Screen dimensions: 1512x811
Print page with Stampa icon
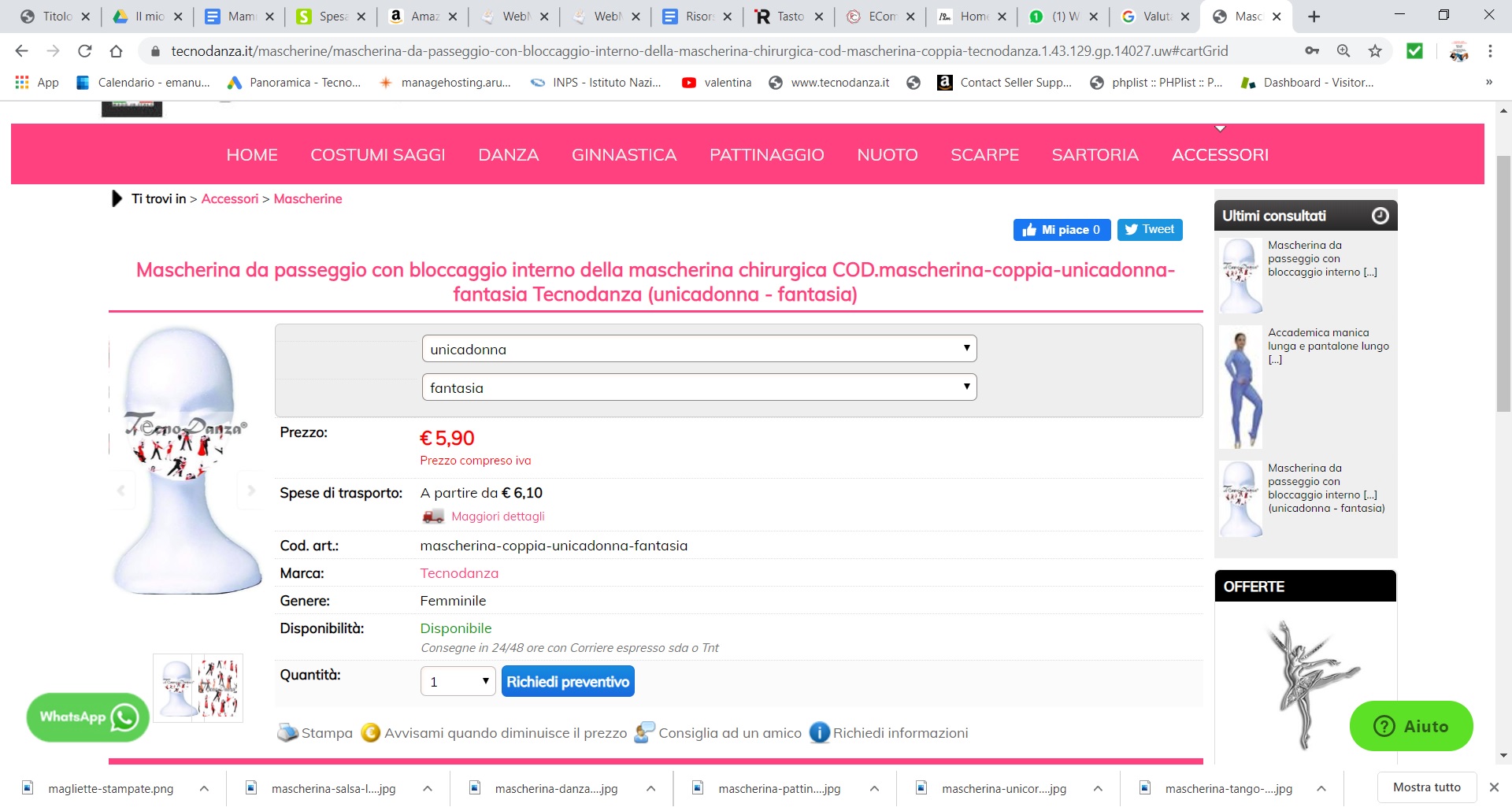click(x=315, y=733)
